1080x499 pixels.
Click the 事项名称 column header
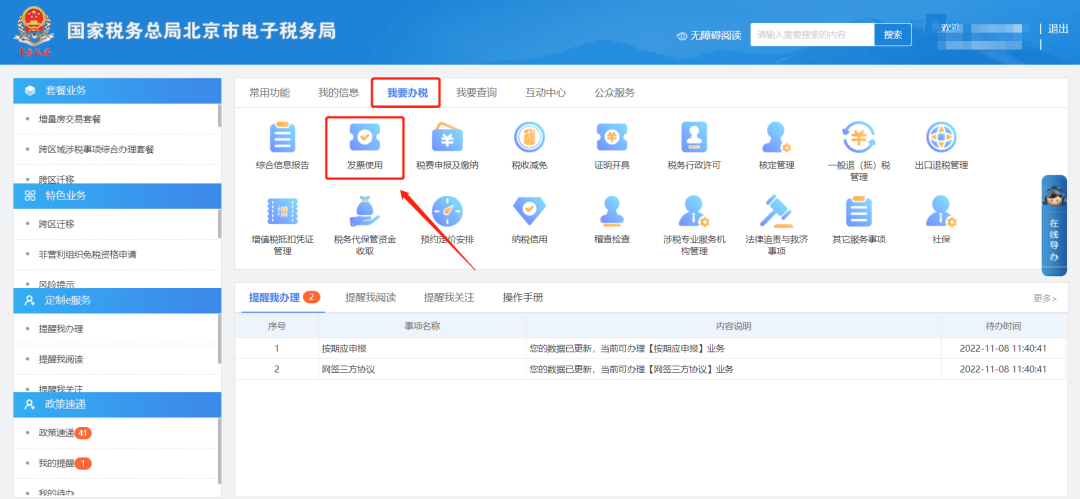[x=422, y=325]
